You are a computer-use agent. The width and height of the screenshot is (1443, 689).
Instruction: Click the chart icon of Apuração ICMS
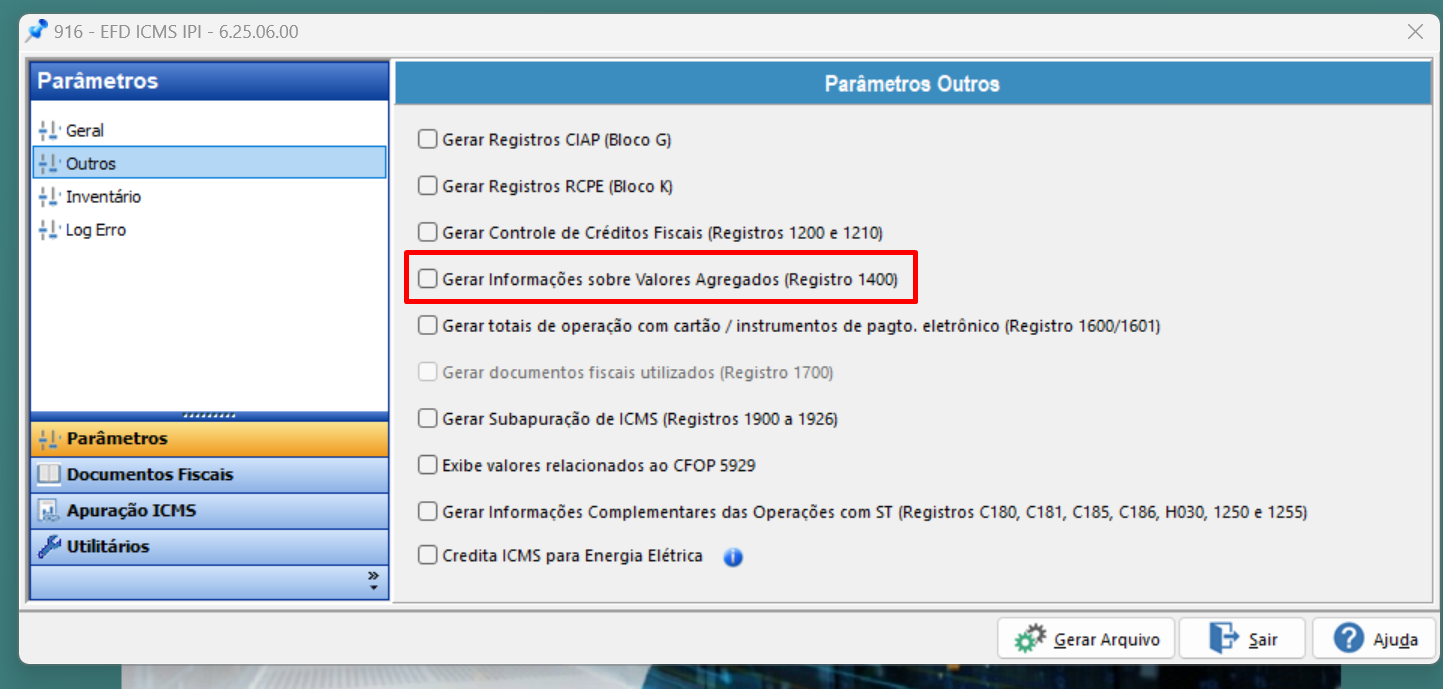point(49,510)
